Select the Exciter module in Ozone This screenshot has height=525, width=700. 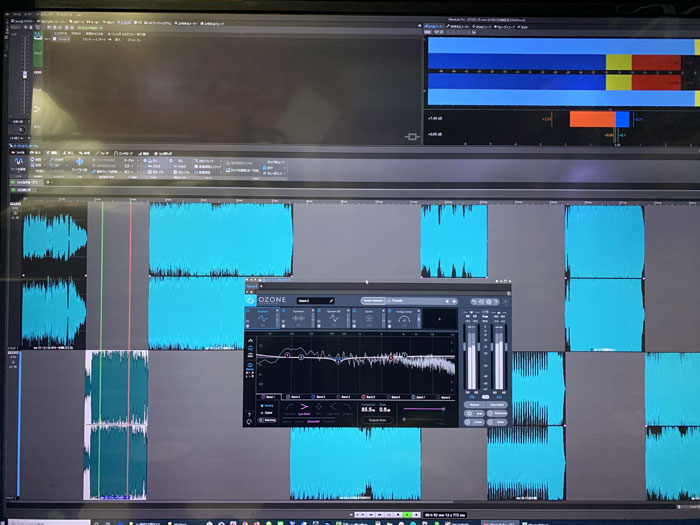click(x=369, y=318)
